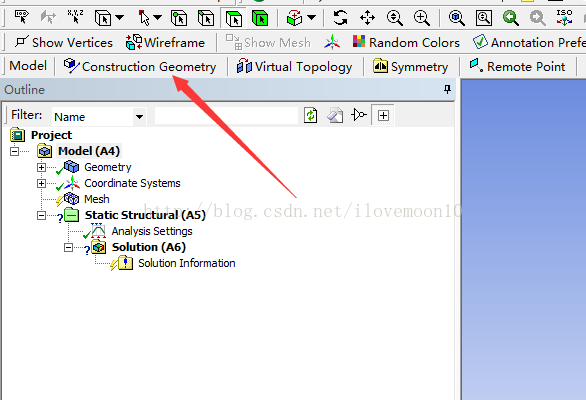
Task: Select Solution Information
Action: [x=187, y=263]
